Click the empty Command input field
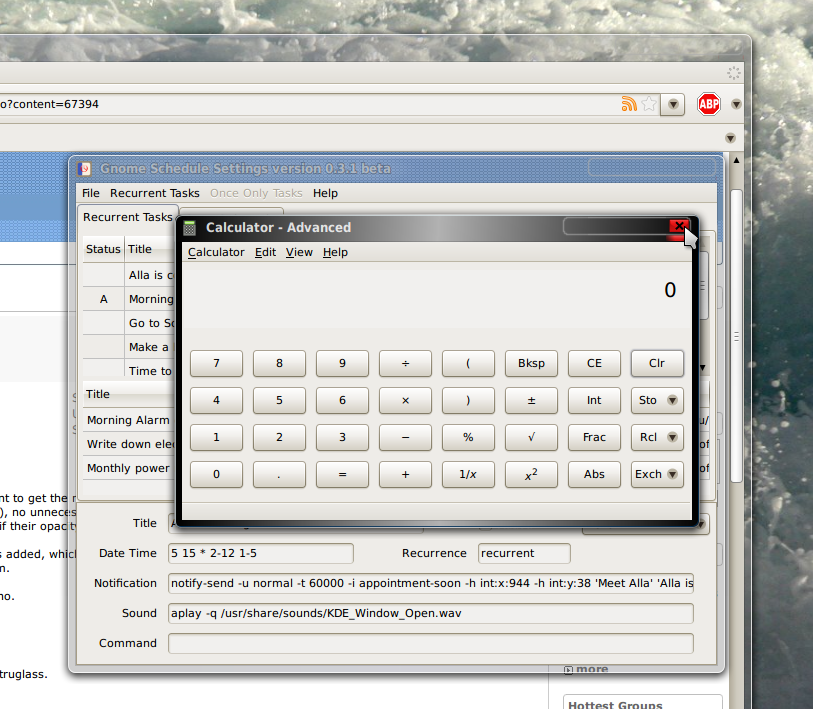Viewport: 813px width, 709px height. (x=431, y=644)
